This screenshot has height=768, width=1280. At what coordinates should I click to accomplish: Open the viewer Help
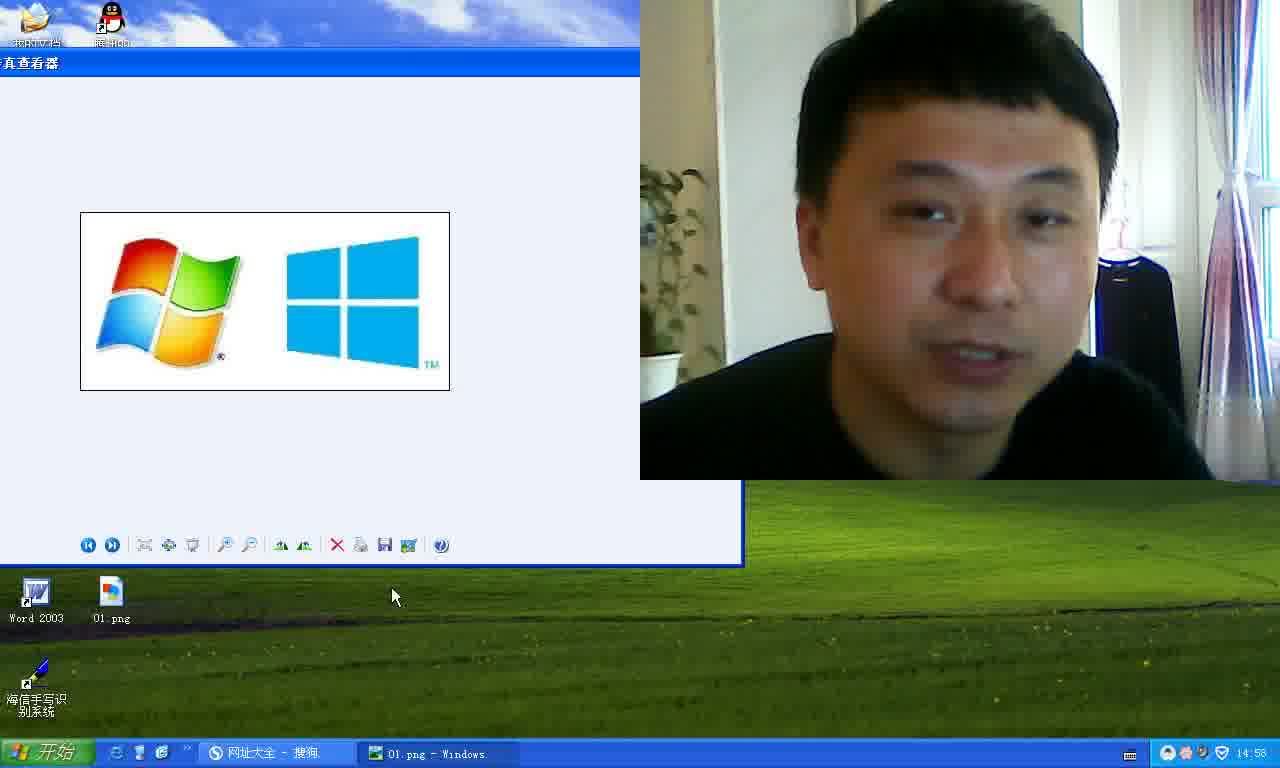click(441, 545)
